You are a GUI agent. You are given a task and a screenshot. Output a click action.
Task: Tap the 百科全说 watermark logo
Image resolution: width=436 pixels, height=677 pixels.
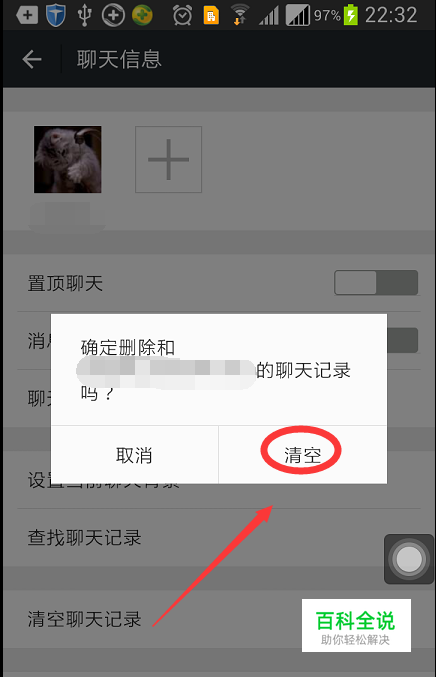click(x=356, y=625)
